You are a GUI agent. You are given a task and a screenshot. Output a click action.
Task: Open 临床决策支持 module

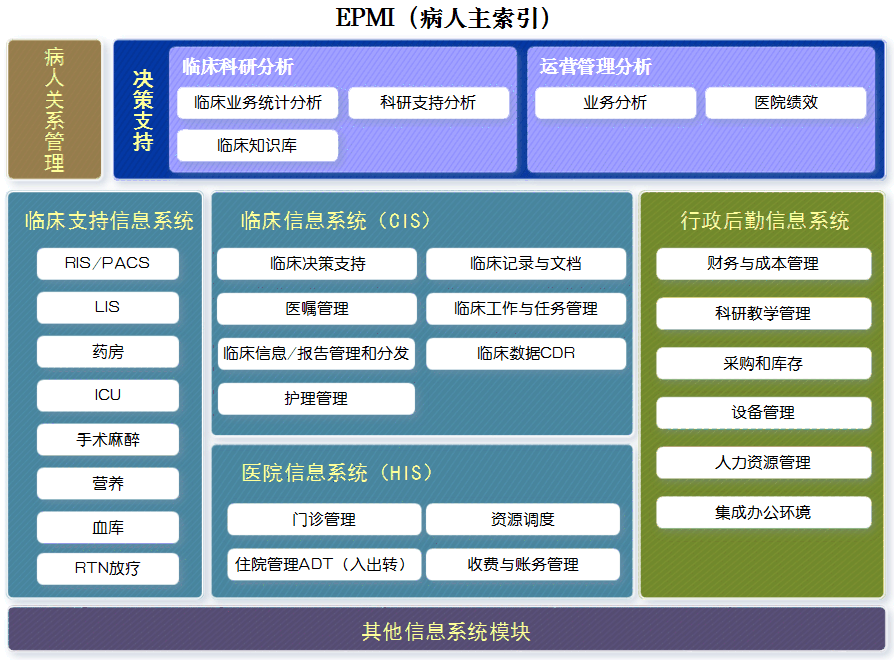tap(317, 264)
